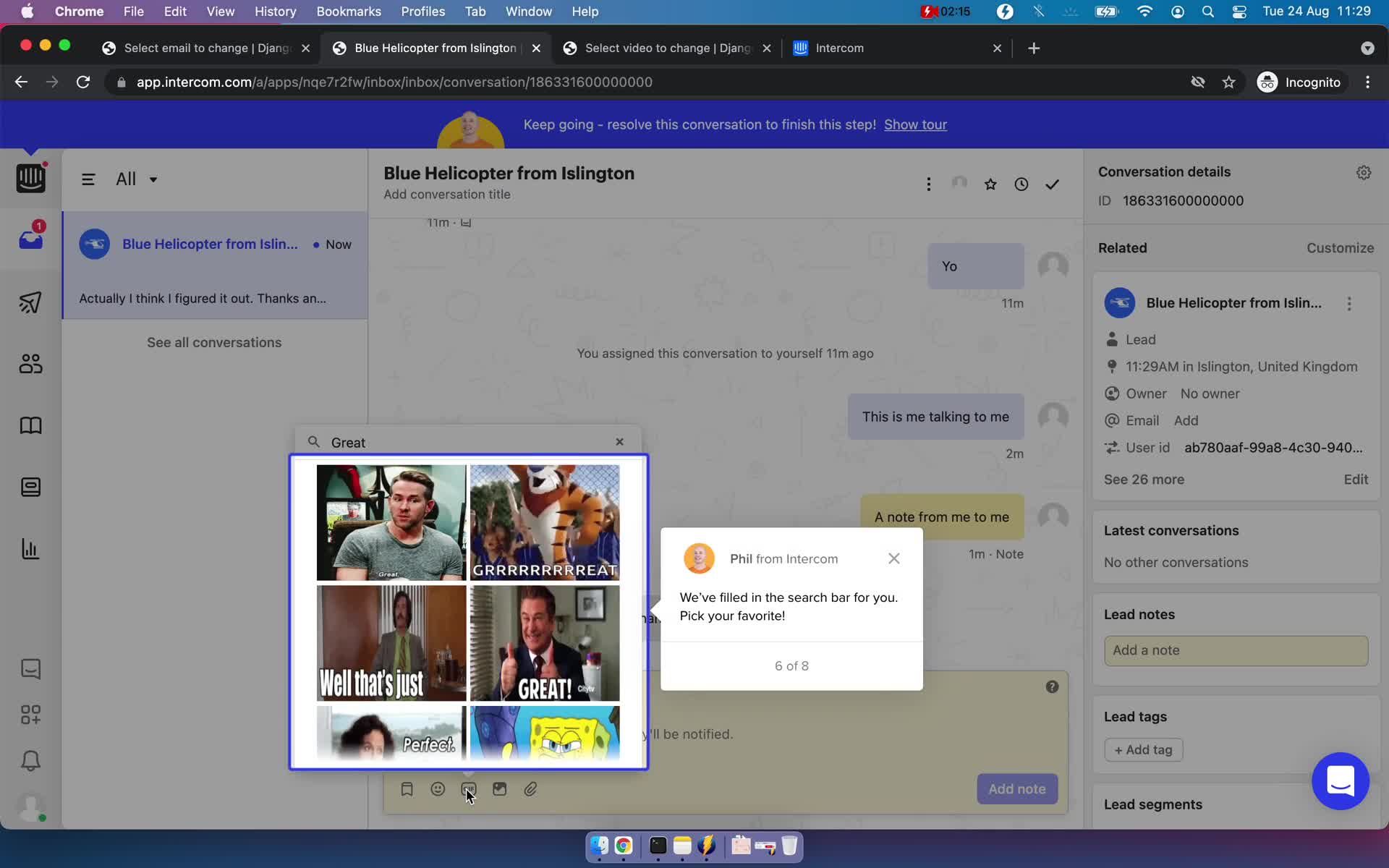Click the No owner value

(x=1210, y=393)
